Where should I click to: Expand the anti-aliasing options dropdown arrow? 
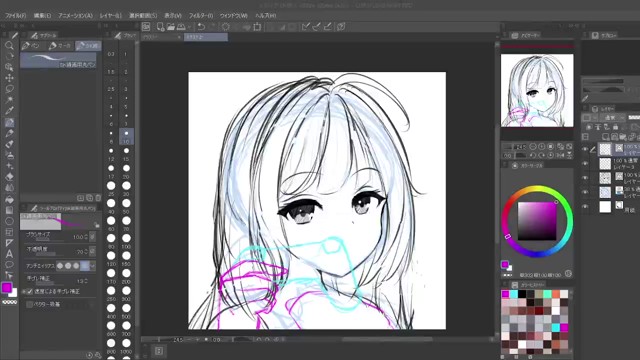tap(93, 266)
